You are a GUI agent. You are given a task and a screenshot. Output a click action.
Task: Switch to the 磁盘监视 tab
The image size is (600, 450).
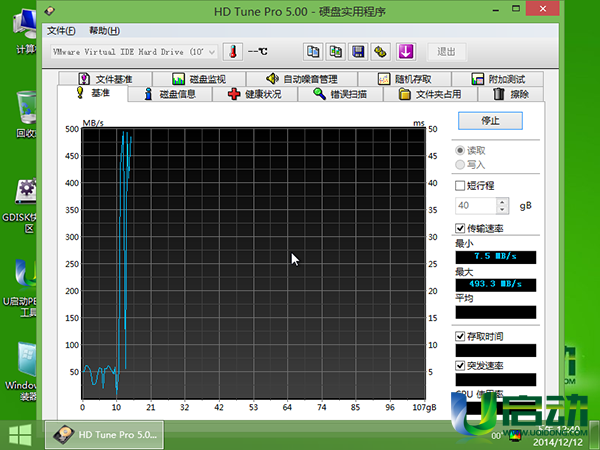199,79
